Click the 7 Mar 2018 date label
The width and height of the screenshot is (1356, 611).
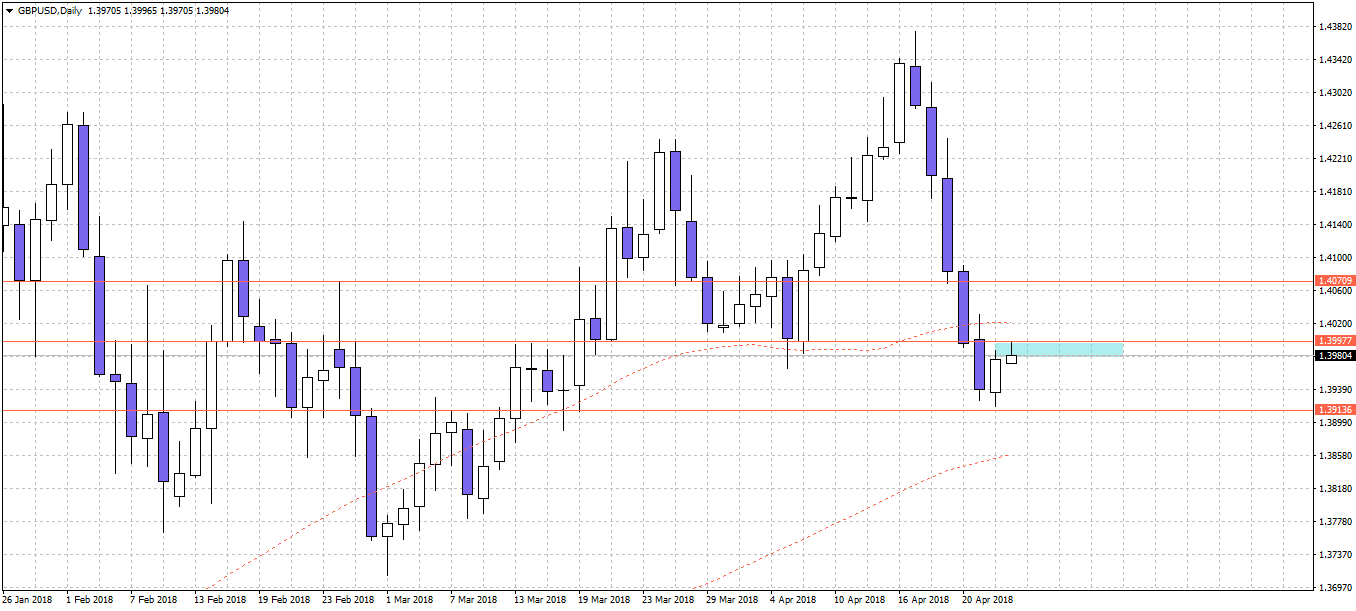pos(474,599)
